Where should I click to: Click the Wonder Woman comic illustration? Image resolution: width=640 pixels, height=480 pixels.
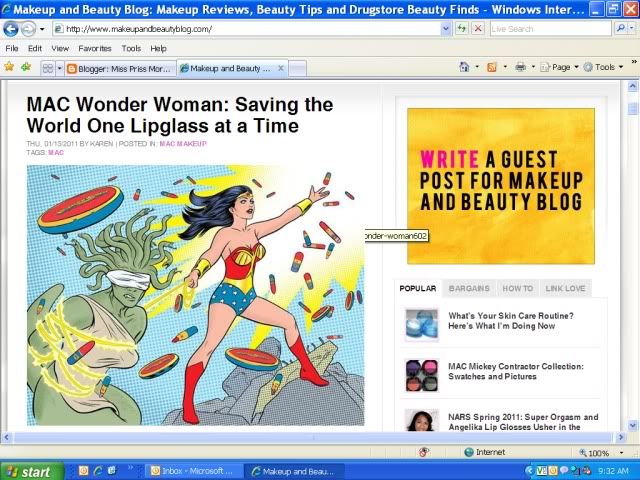[196, 295]
